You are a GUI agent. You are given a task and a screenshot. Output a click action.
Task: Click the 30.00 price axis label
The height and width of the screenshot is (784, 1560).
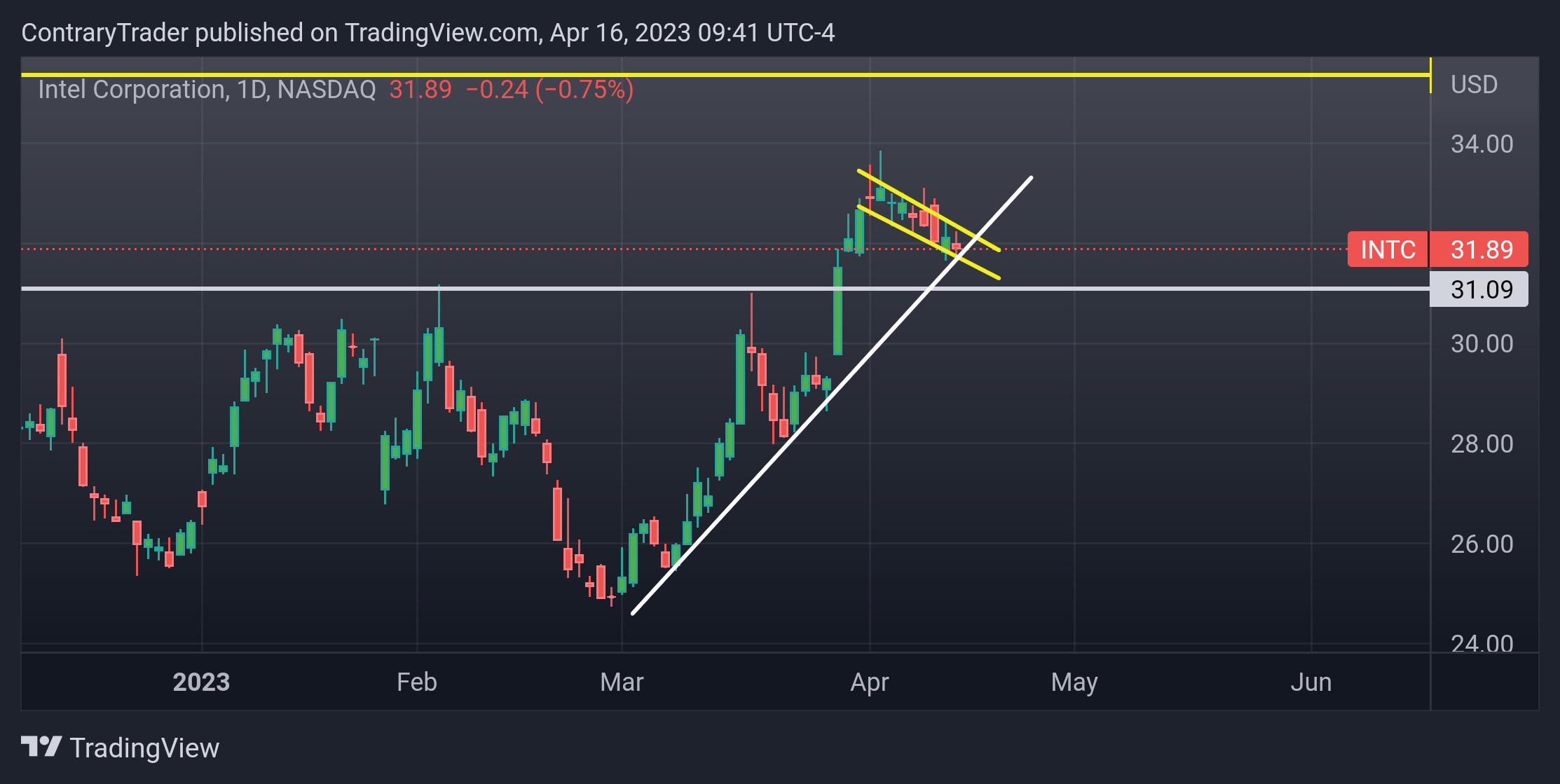pos(1482,344)
